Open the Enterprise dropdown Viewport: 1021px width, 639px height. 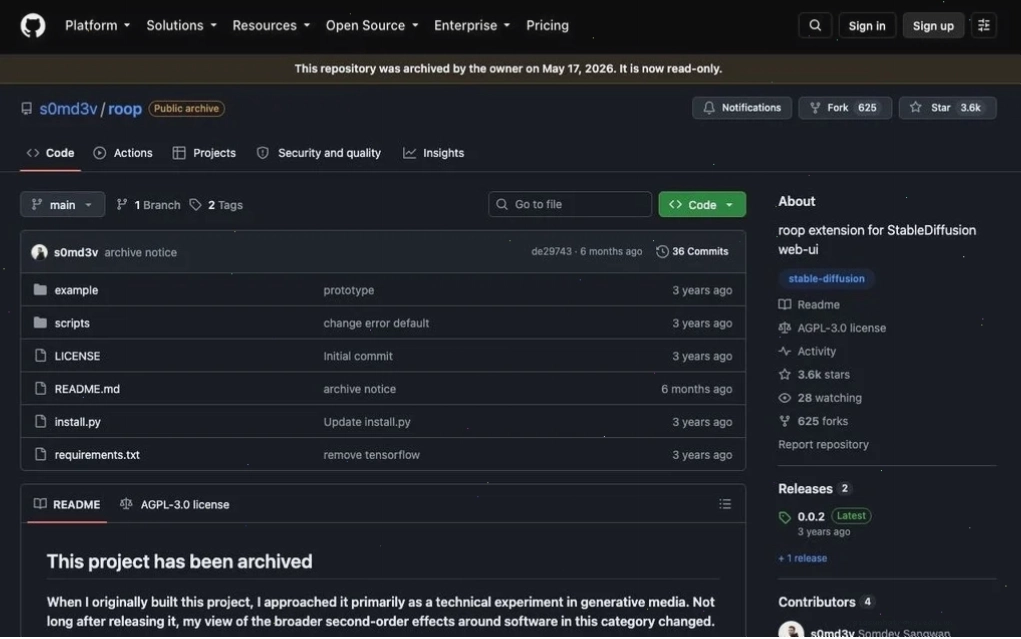pos(472,25)
